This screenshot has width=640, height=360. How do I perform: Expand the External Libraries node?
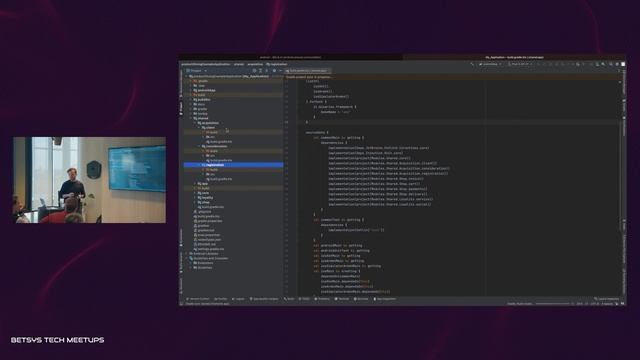tap(187, 254)
